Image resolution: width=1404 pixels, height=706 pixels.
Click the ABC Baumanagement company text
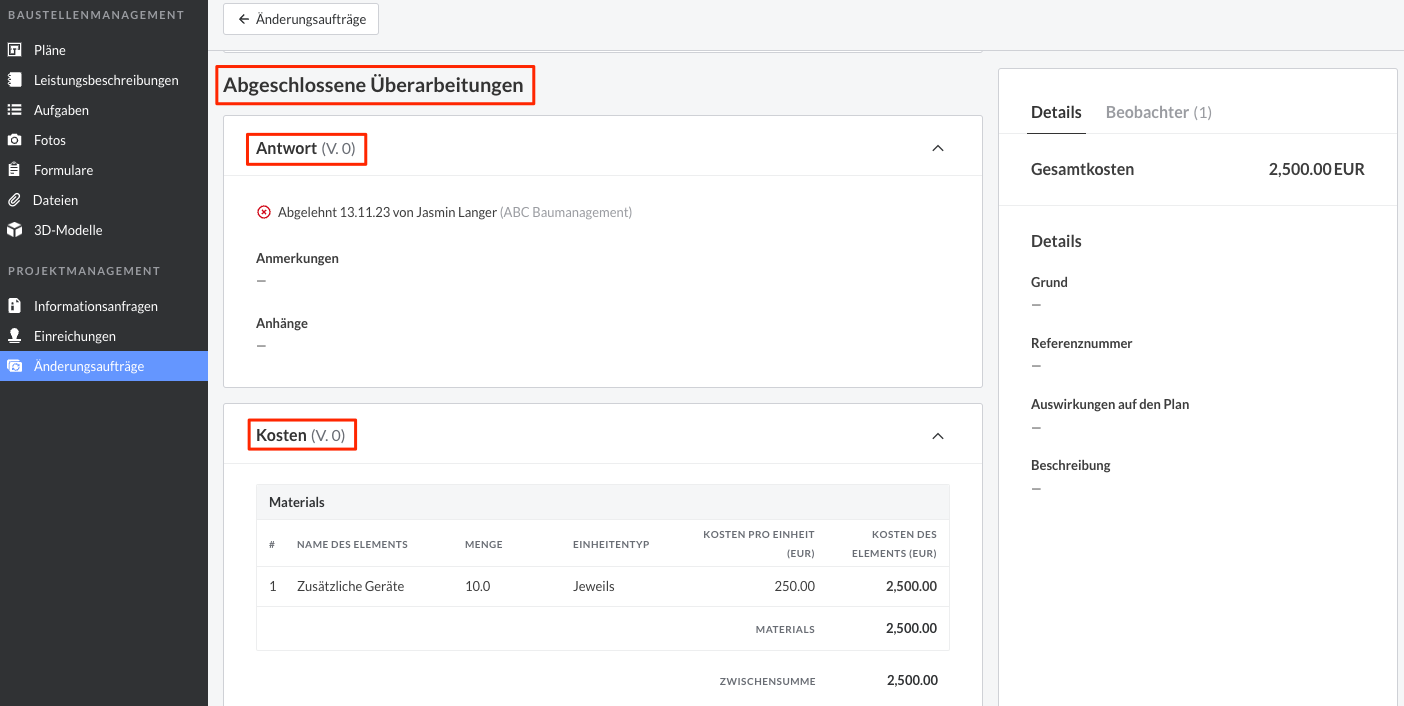[x=566, y=212]
